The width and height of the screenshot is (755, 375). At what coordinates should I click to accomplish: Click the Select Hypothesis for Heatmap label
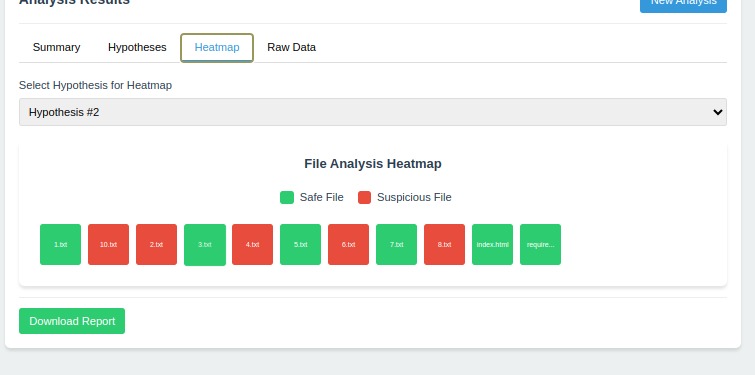[x=95, y=85]
